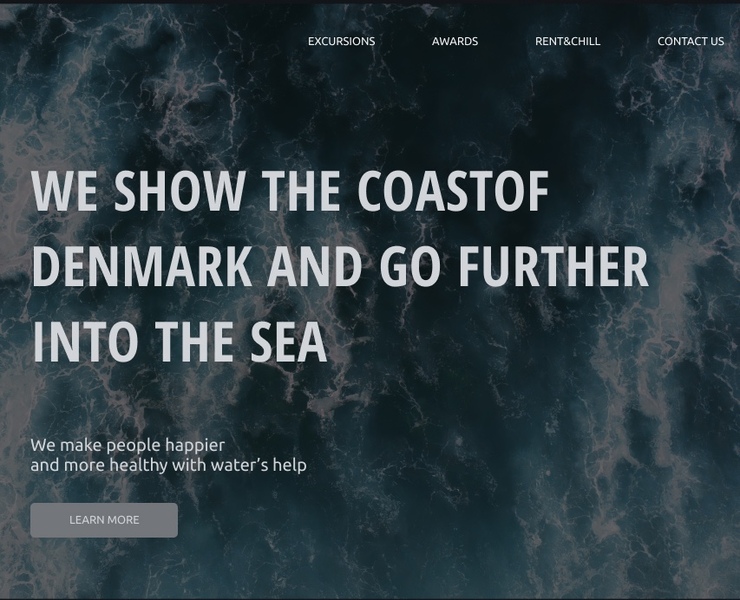Click the words 'water's help' in the subtitle

click(x=259, y=465)
